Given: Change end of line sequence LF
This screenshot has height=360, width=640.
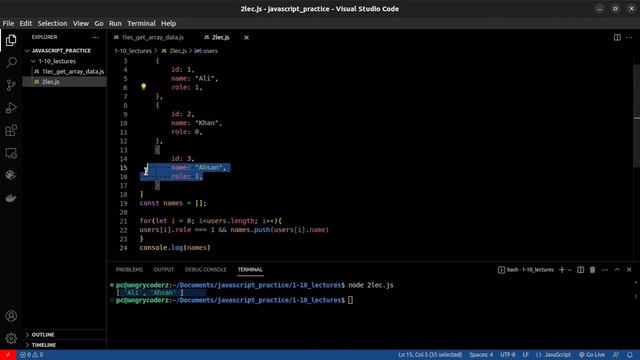Looking at the screenshot, I should (525, 355).
